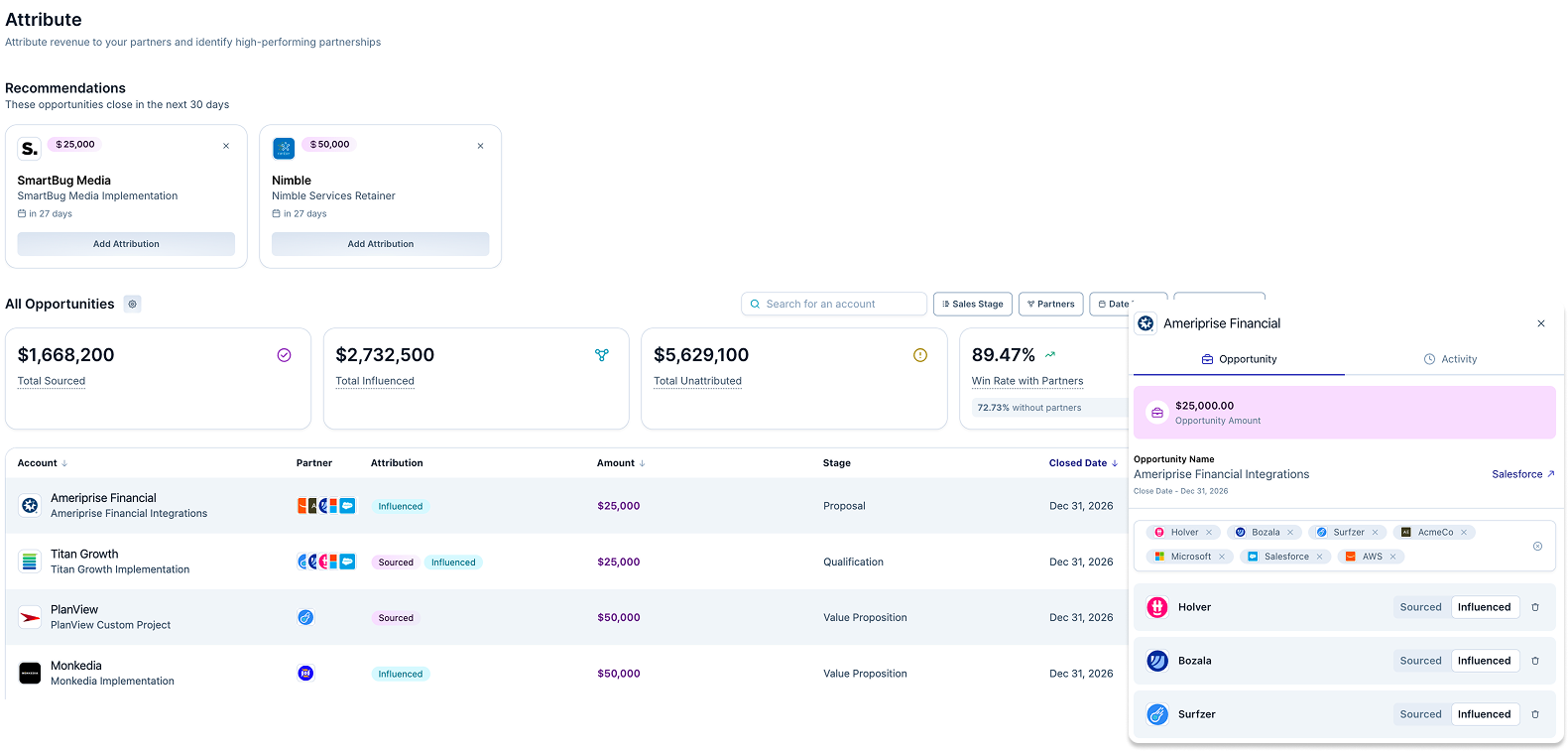
Task: Click the SmartBug Media logo icon
Action: point(30,148)
